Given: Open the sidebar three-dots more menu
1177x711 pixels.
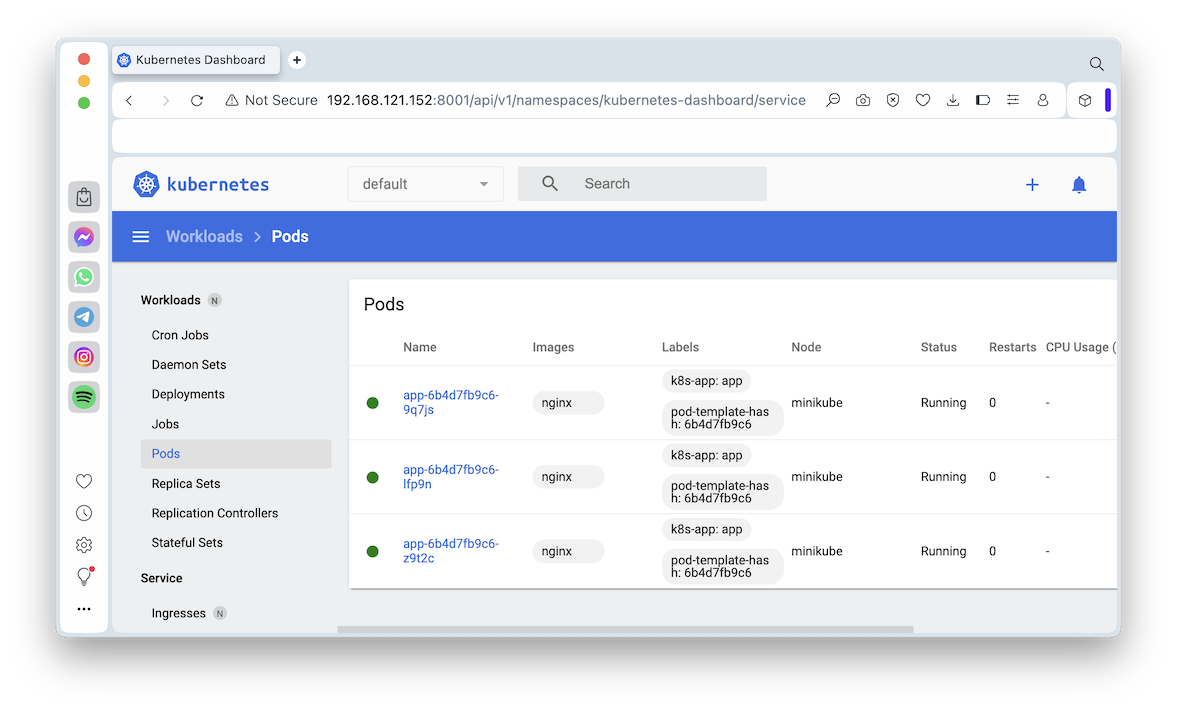Looking at the screenshot, I should pos(84,609).
